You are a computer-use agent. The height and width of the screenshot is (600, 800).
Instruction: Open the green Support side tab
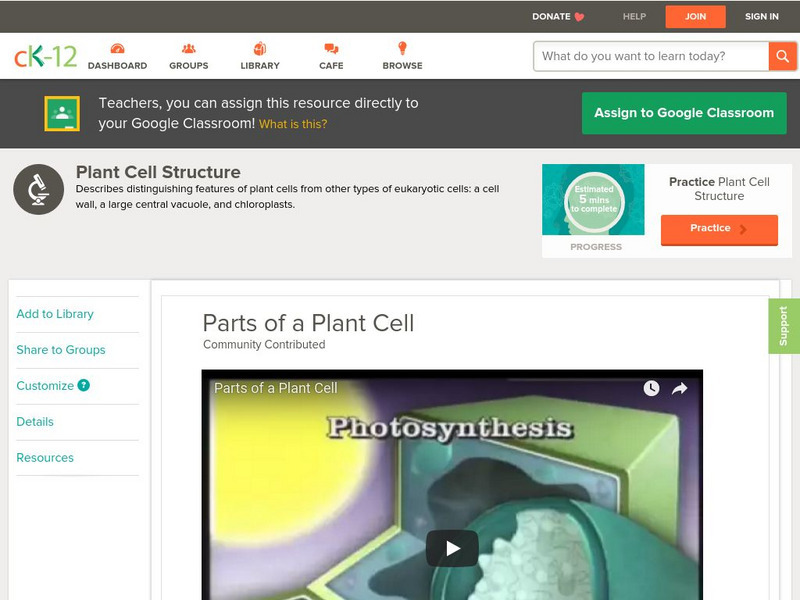[x=784, y=326]
